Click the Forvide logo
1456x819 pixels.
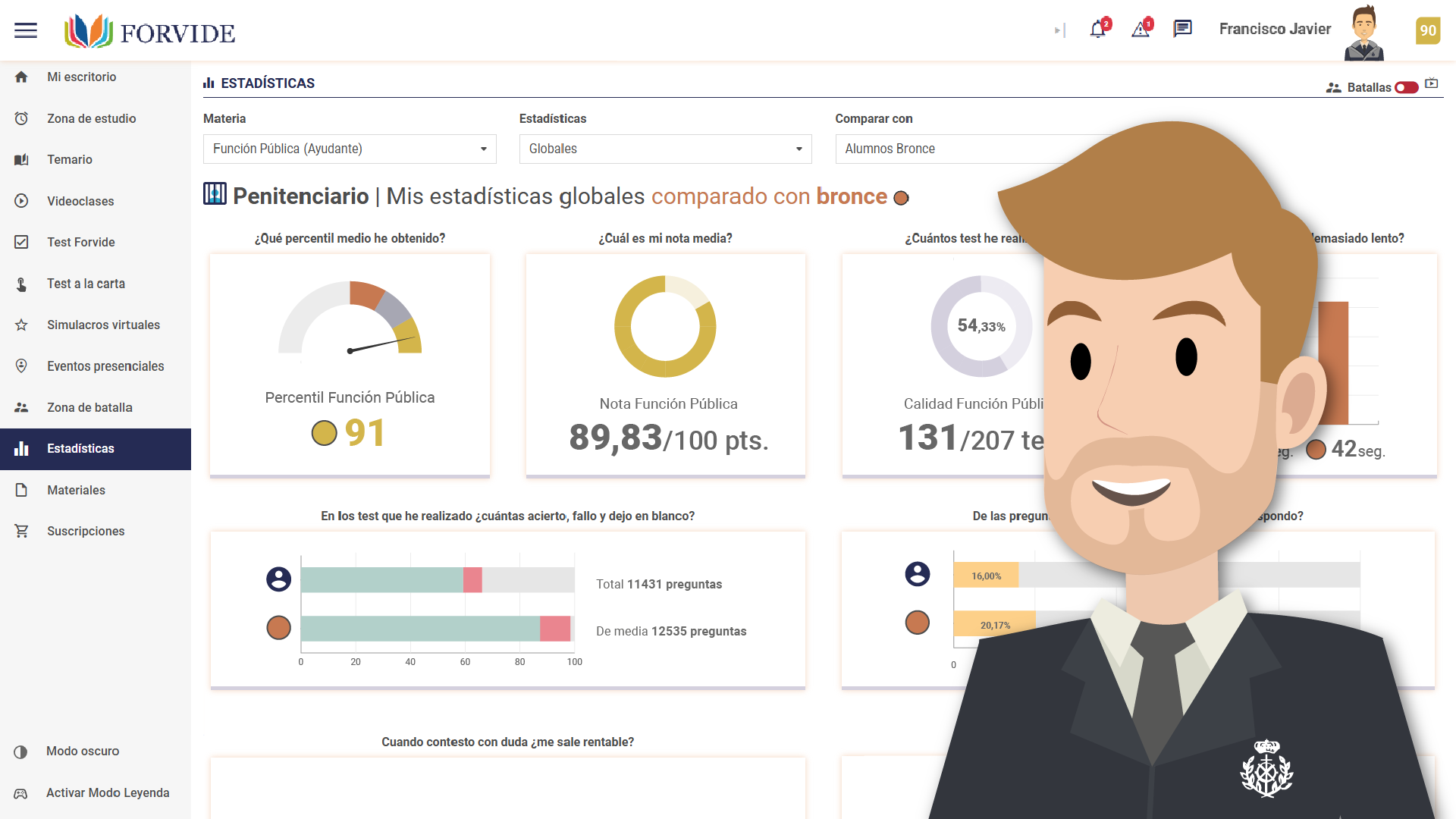(x=150, y=32)
